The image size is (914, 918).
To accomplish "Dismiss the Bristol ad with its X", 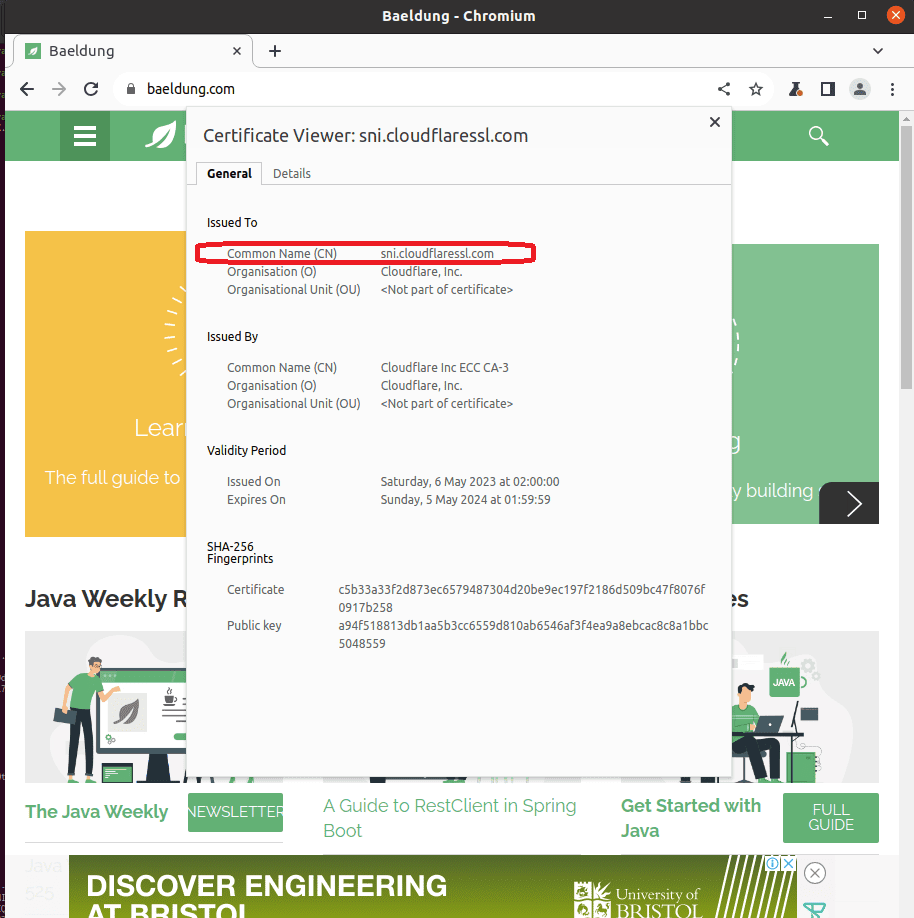I will pos(814,873).
